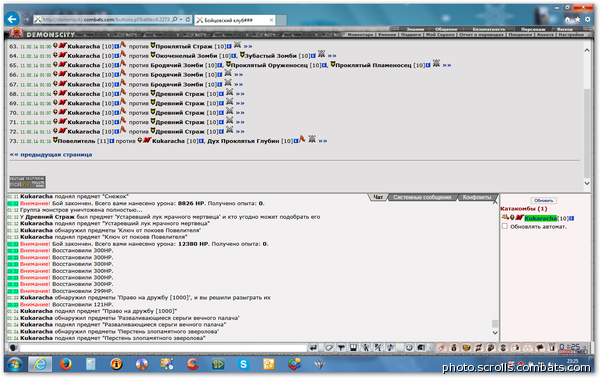Image resolution: width=600 pixels, height=378 pixels.
Task: Click the floppy save icon in chat toolbar
Action: (353, 348)
